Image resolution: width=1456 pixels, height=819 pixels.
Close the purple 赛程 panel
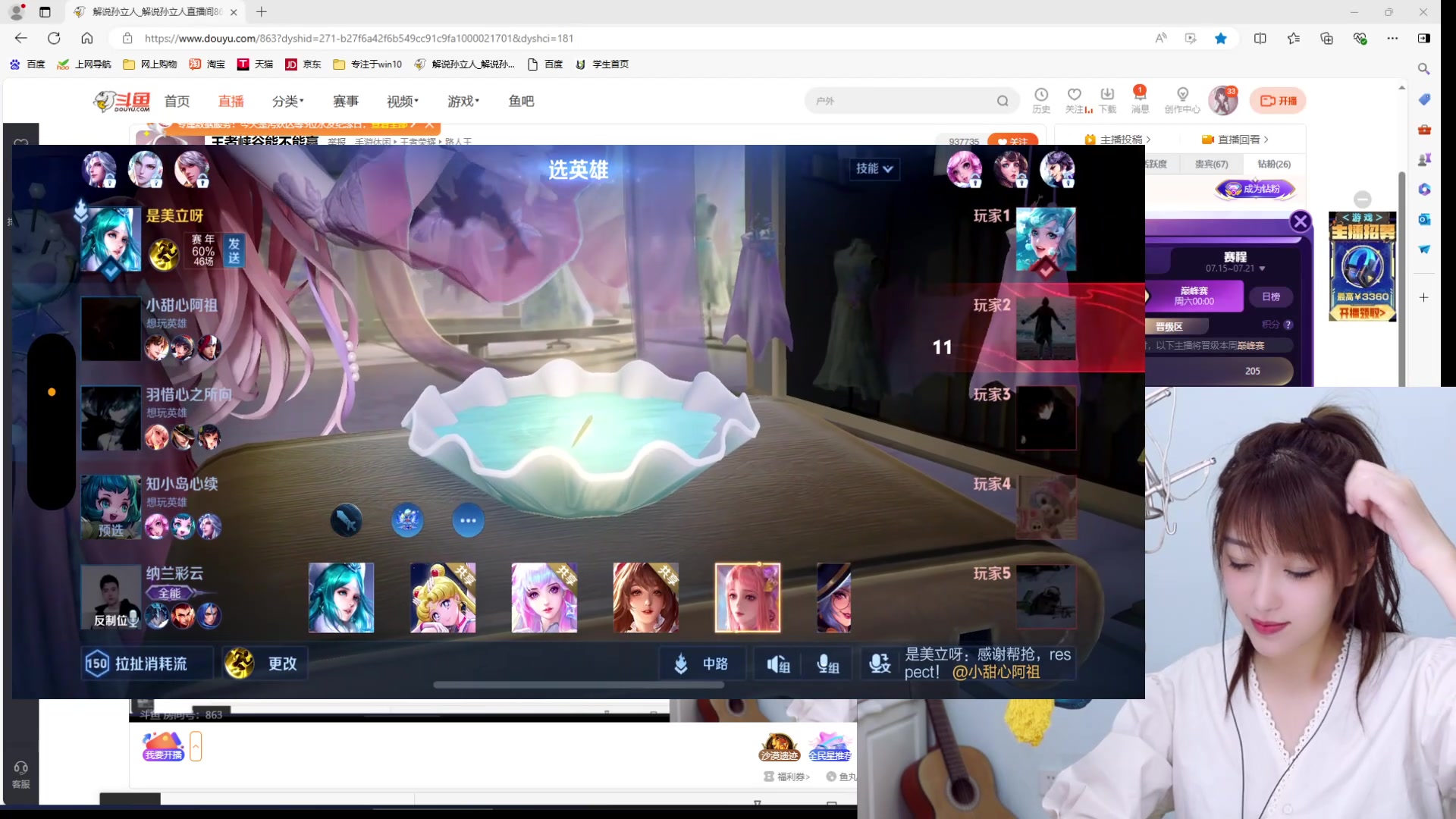click(x=1301, y=221)
